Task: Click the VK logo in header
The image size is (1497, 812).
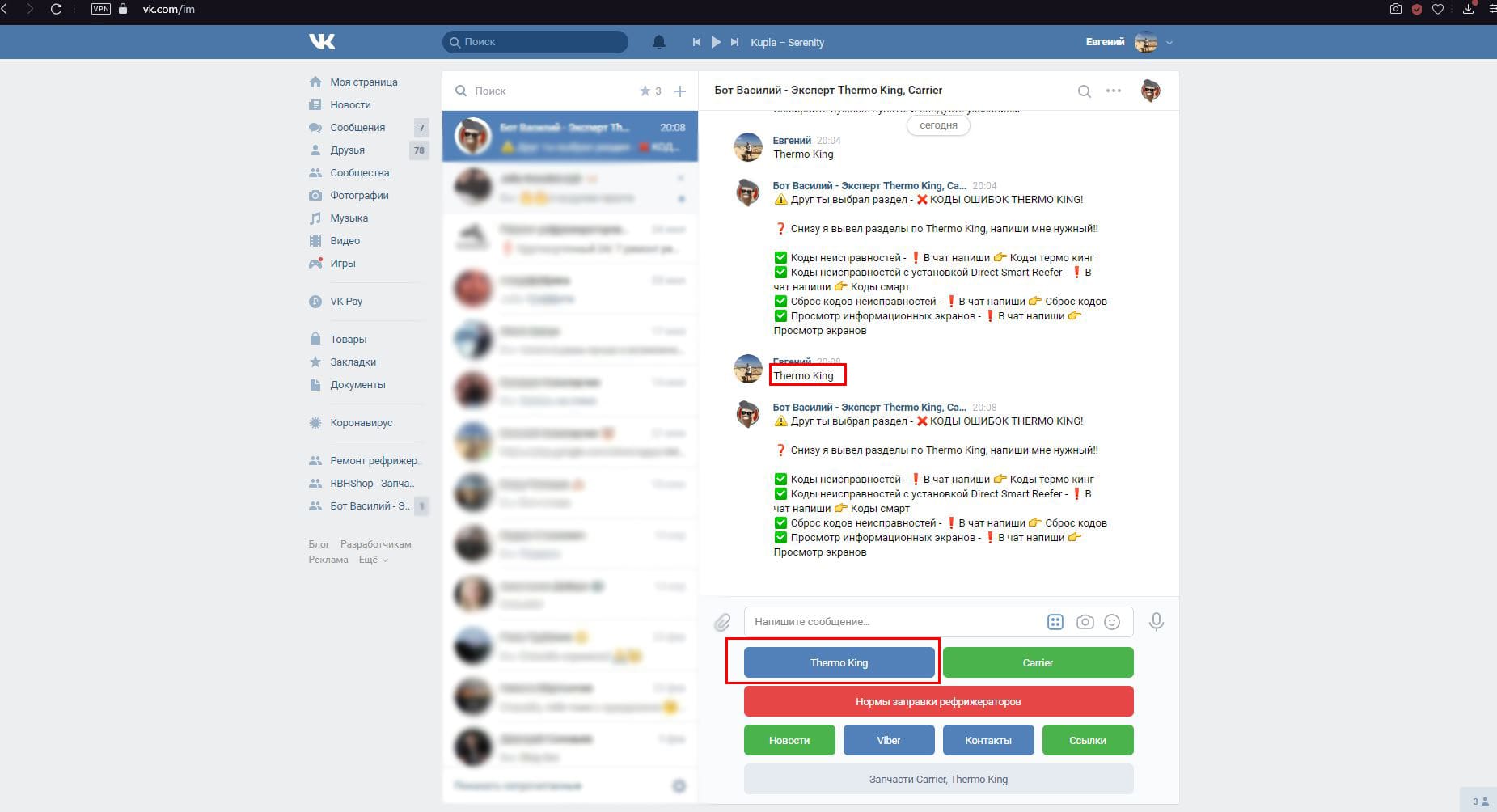Action: coord(322,41)
